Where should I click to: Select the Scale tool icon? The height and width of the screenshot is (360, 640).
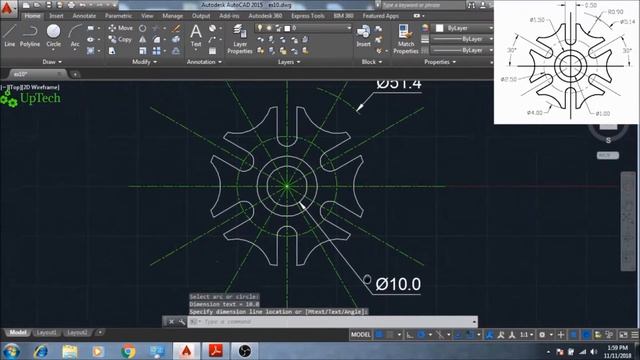pyautogui.click(x=142, y=51)
